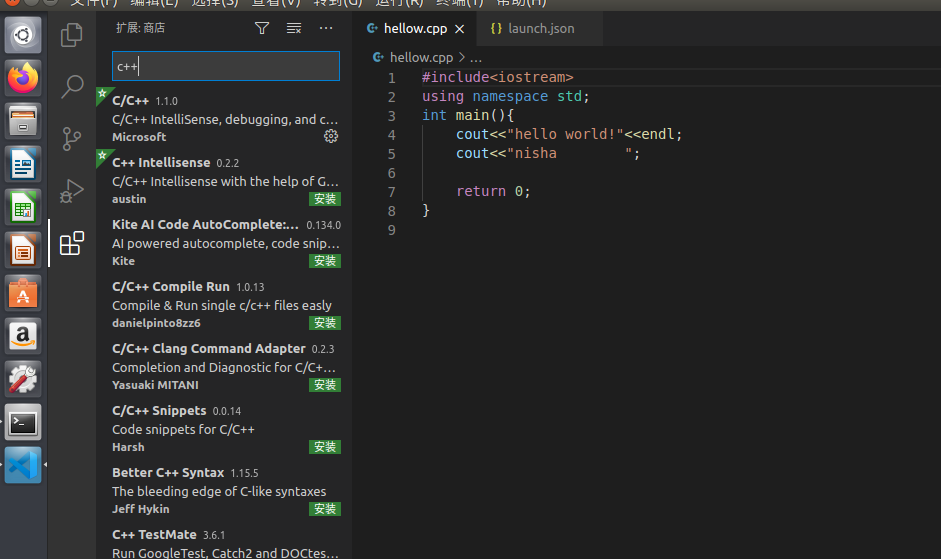Select C/C++ Clang Command Adapter title
This screenshot has height=559, width=941.
(x=208, y=348)
